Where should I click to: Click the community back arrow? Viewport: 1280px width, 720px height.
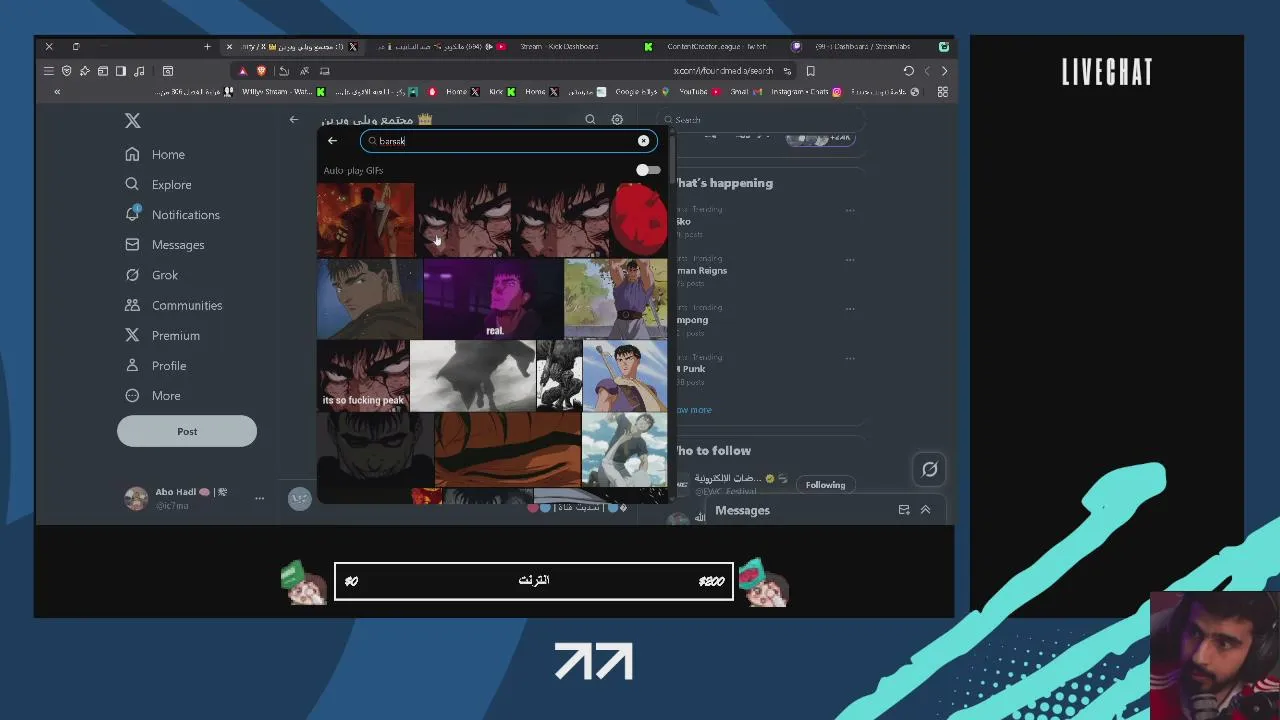(x=294, y=120)
